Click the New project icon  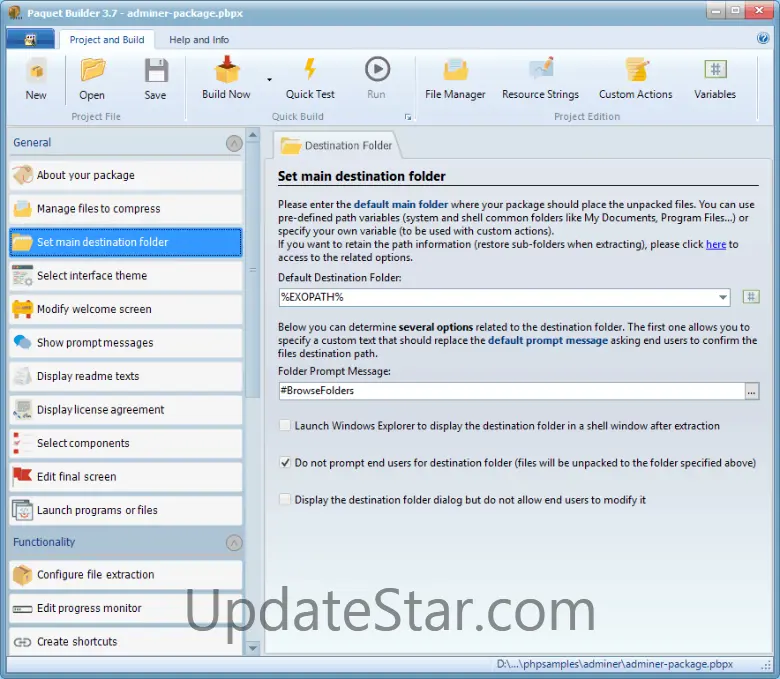tap(36, 80)
